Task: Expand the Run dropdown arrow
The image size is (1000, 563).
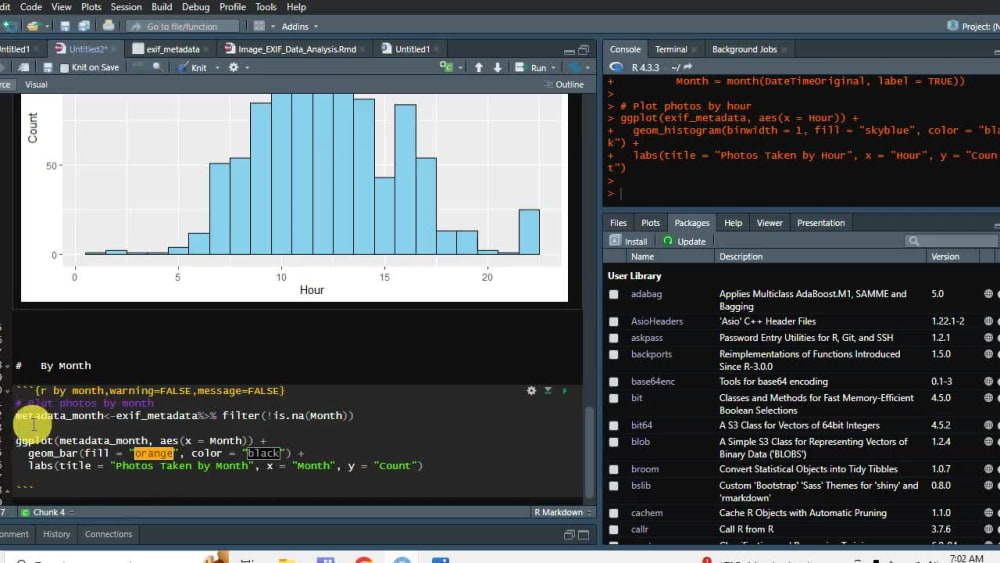Action: (x=554, y=68)
